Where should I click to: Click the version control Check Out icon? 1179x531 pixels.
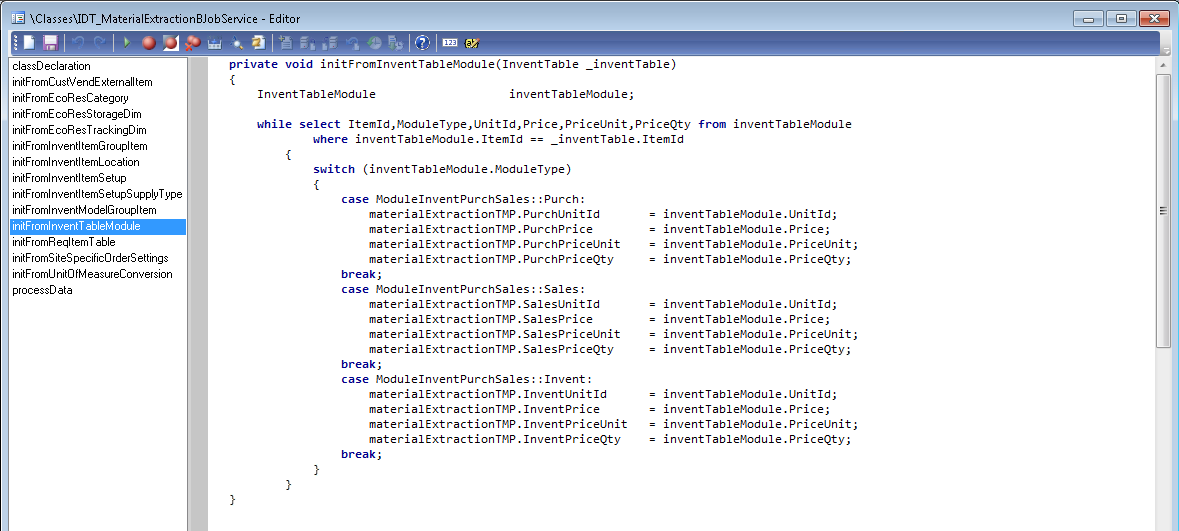[329, 43]
